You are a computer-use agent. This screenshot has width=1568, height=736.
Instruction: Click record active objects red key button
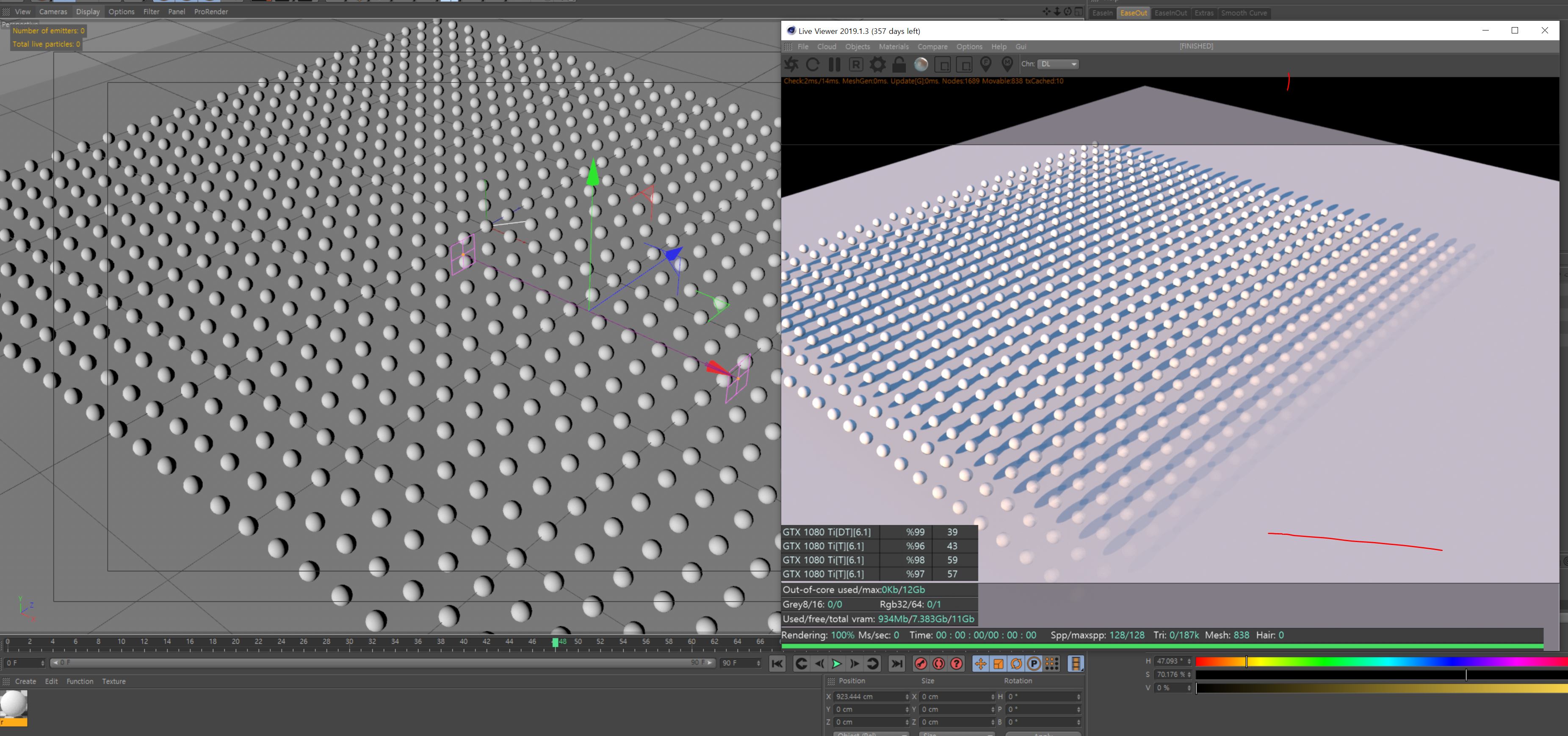(x=921, y=664)
